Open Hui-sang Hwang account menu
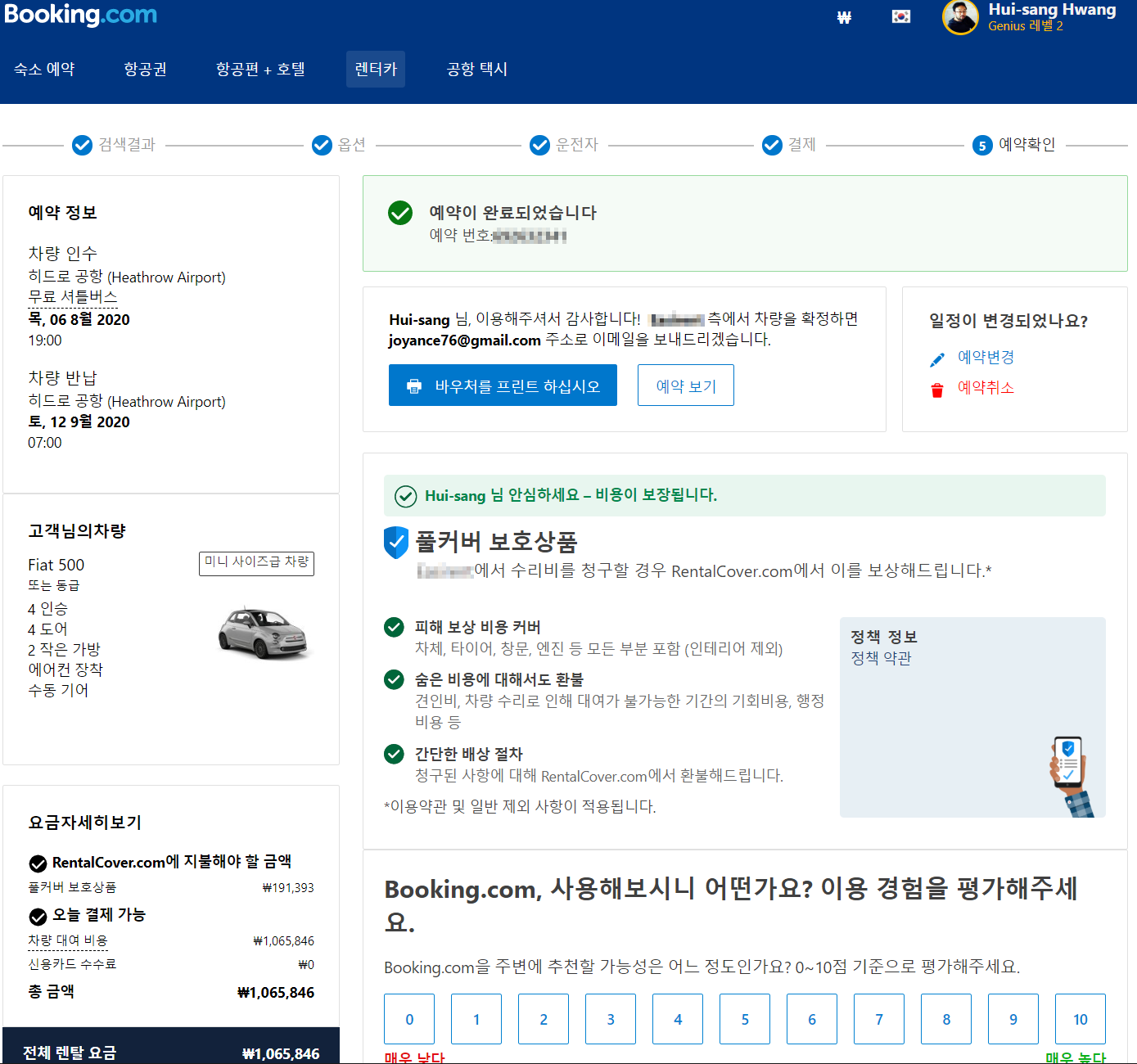The height and width of the screenshot is (1064, 1137). tap(1052, 10)
